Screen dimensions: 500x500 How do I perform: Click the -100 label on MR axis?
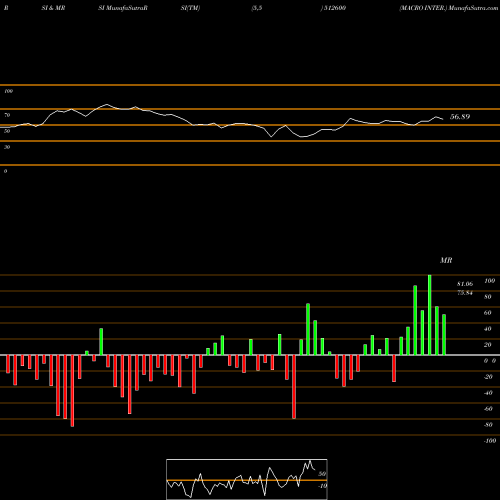click(490, 441)
